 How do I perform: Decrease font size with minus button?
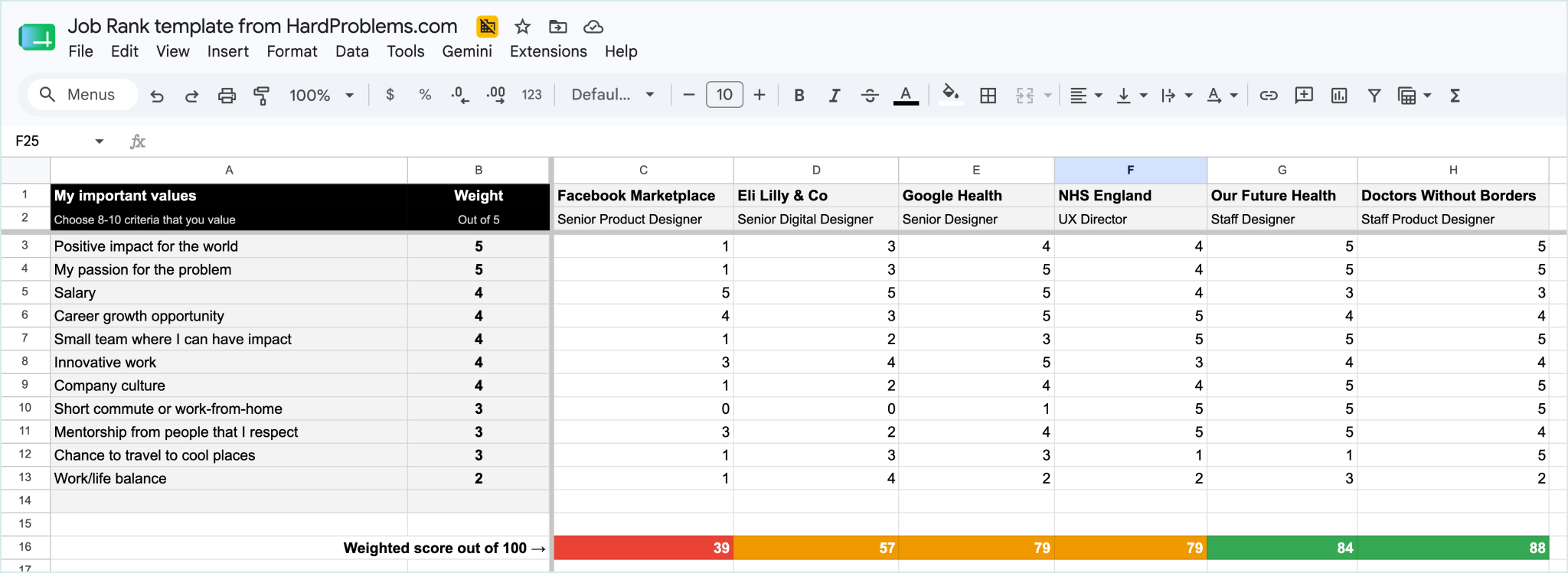point(689,95)
